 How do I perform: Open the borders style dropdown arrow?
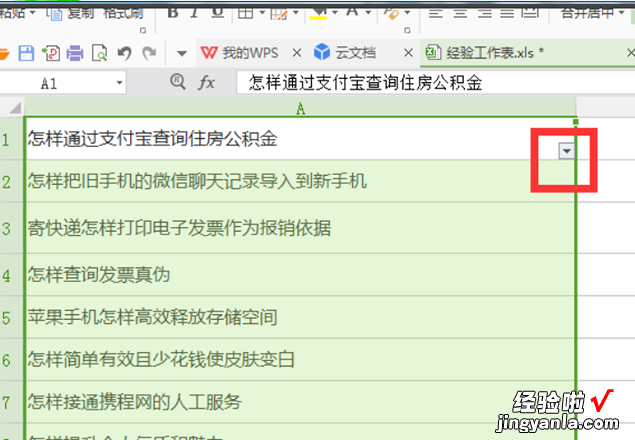[x=262, y=13]
